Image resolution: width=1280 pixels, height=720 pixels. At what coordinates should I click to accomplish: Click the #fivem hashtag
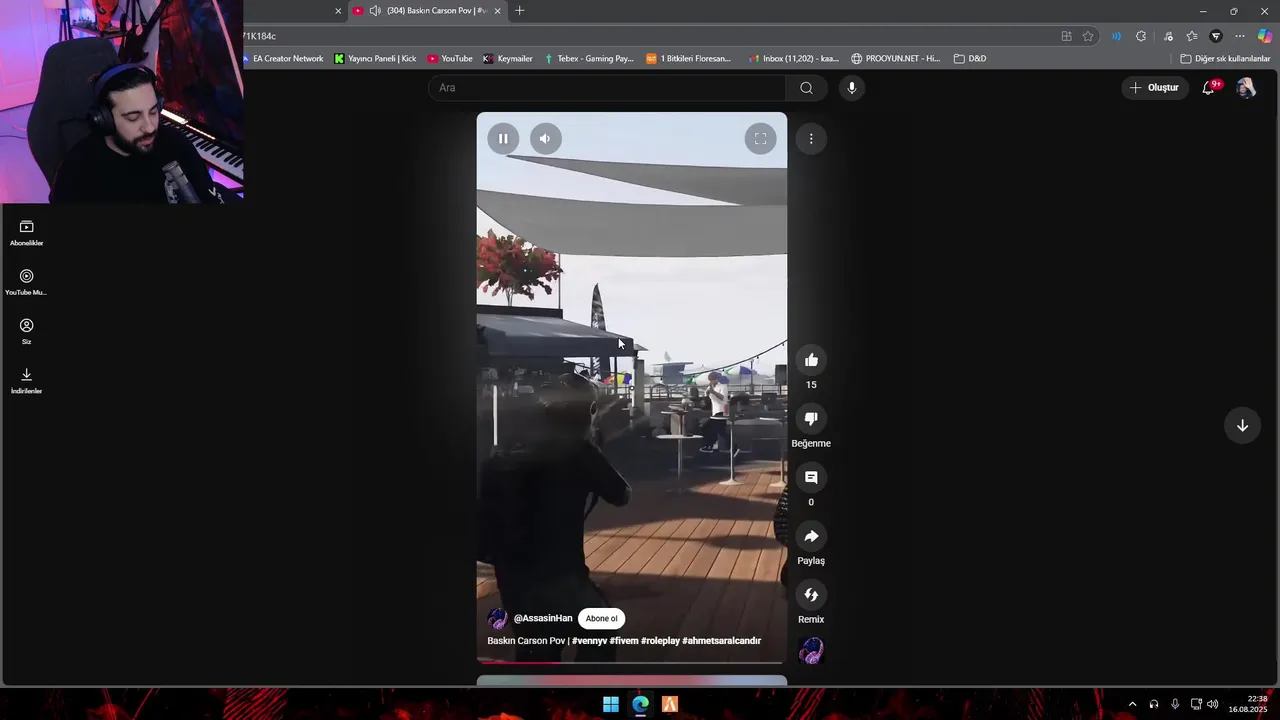pyautogui.click(x=624, y=641)
